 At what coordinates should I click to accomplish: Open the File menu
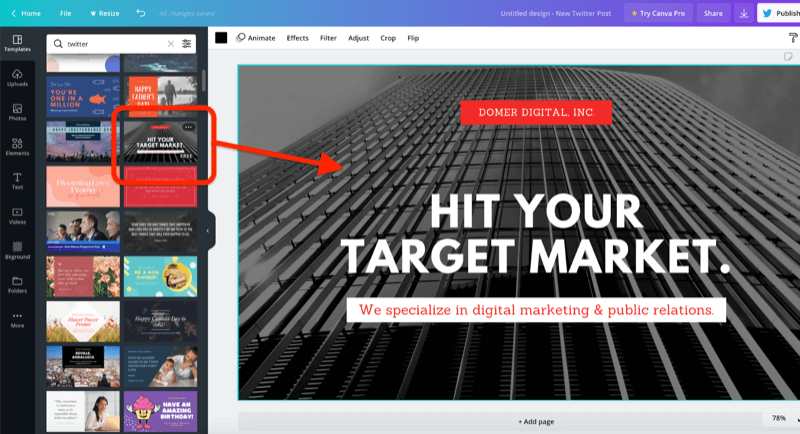[65, 13]
